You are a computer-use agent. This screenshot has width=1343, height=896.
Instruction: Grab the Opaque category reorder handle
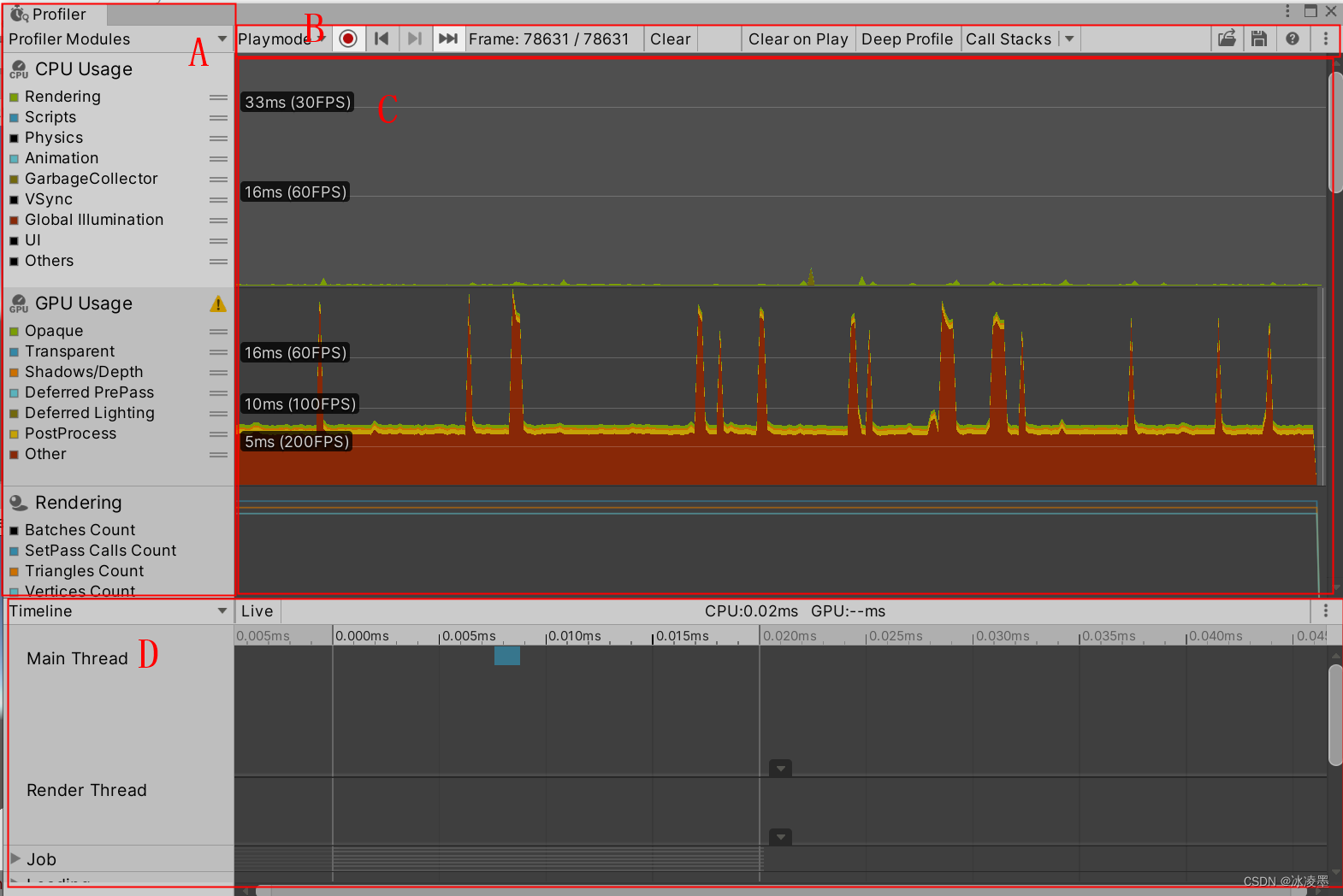tap(219, 332)
